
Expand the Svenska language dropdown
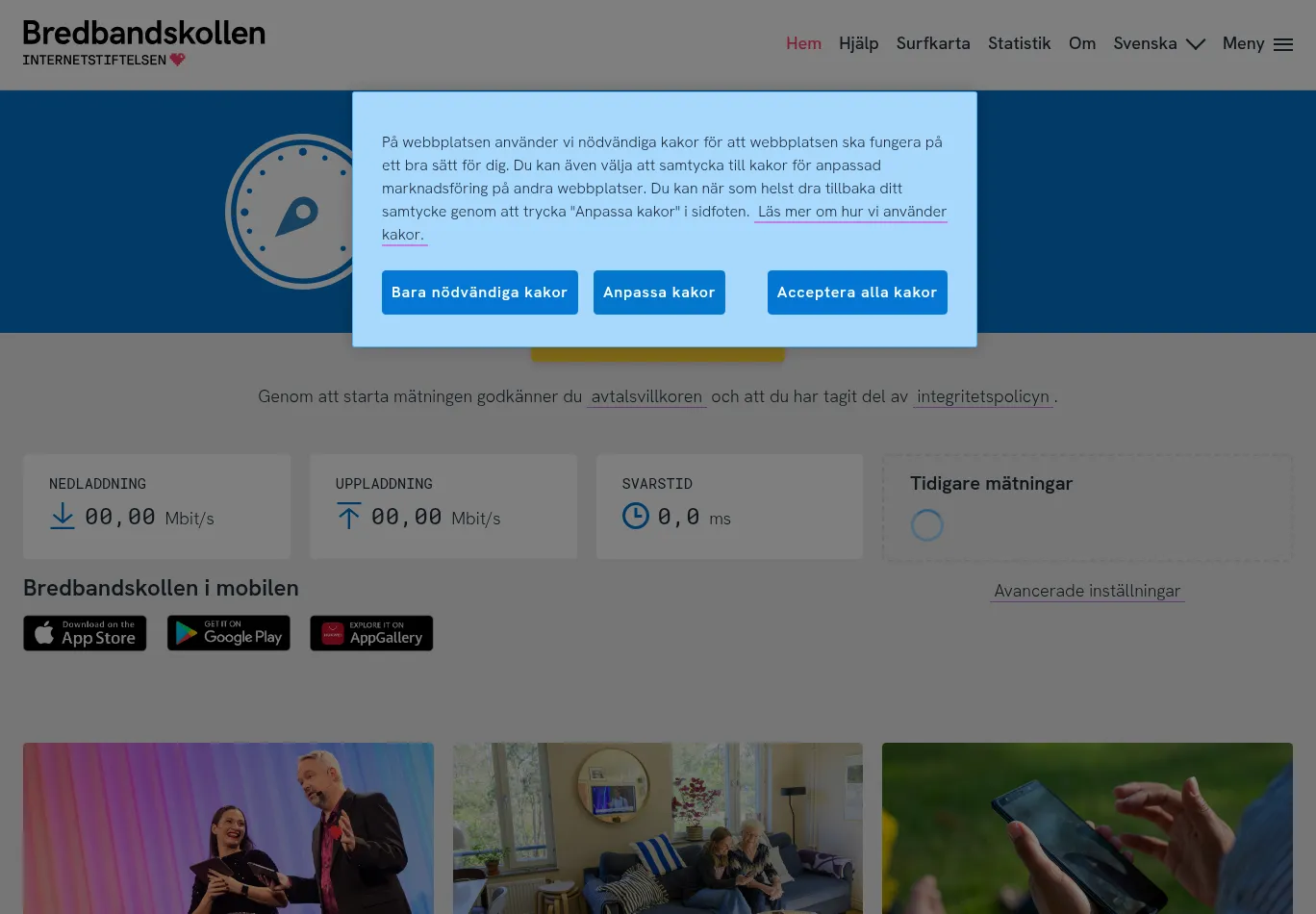(1159, 43)
